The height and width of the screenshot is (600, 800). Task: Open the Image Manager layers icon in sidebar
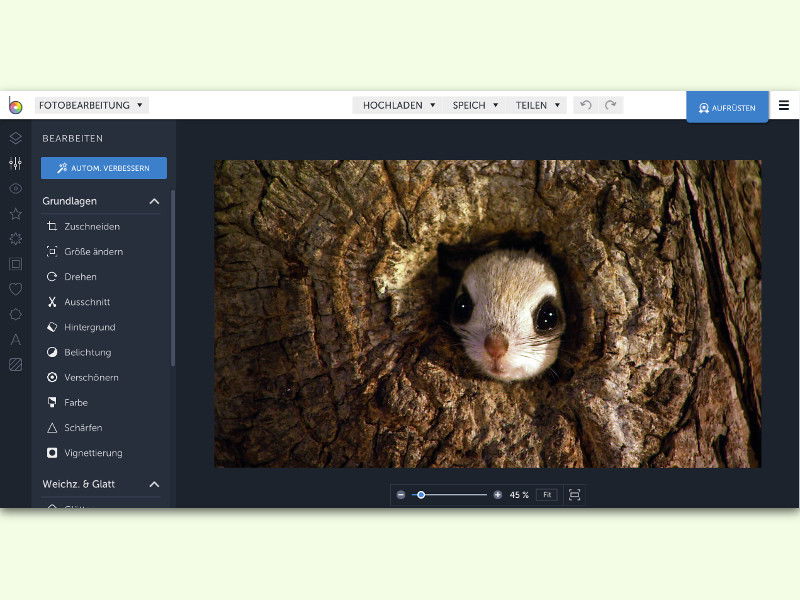coord(16,138)
